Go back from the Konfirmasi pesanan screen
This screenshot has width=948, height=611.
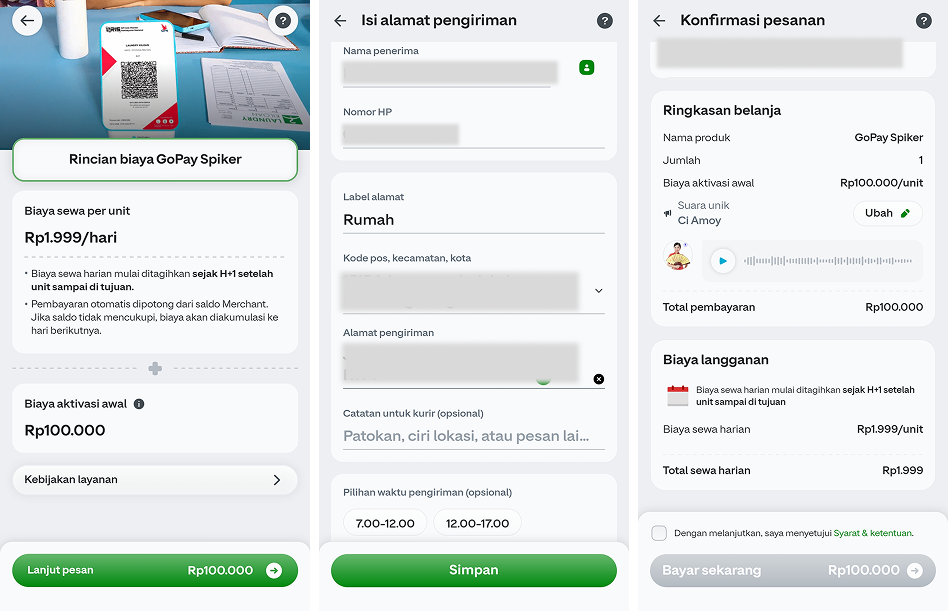coord(659,21)
